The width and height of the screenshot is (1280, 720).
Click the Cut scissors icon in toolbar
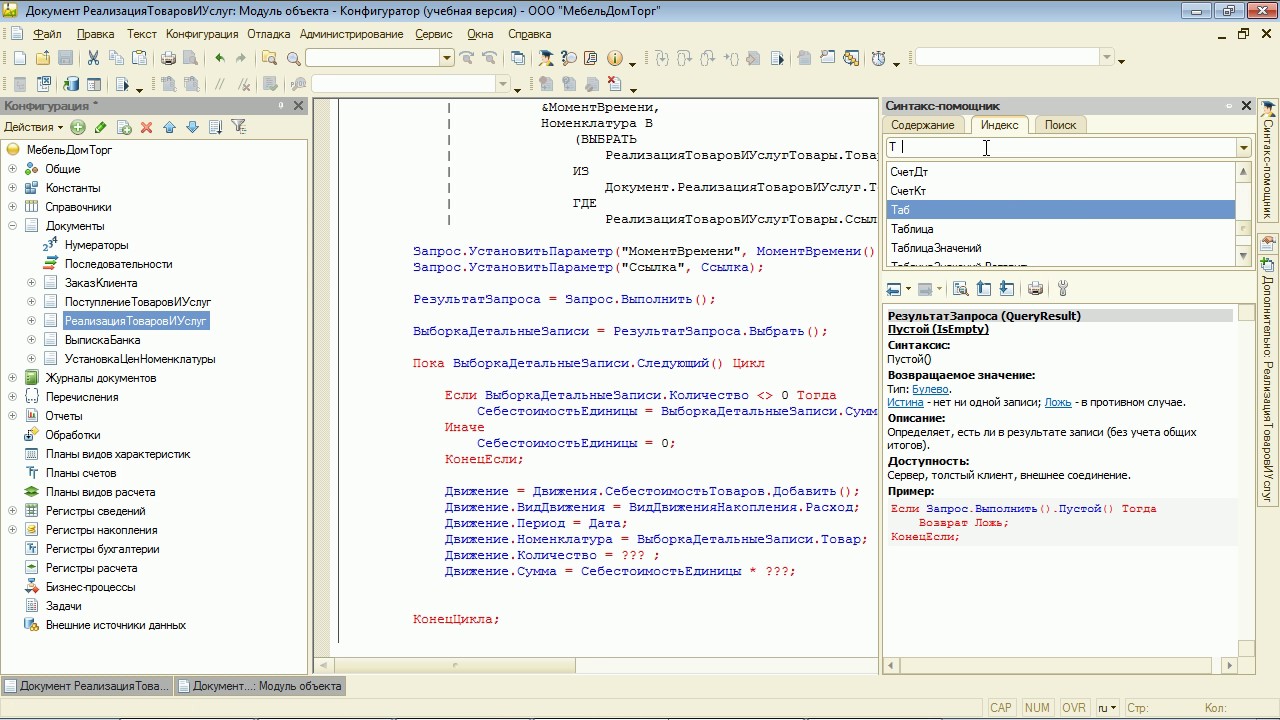[93, 59]
